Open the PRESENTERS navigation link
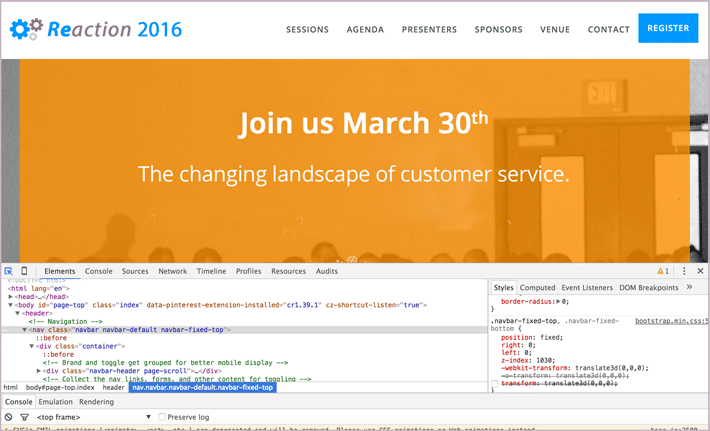The image size is (710, 431). point(429,29)
